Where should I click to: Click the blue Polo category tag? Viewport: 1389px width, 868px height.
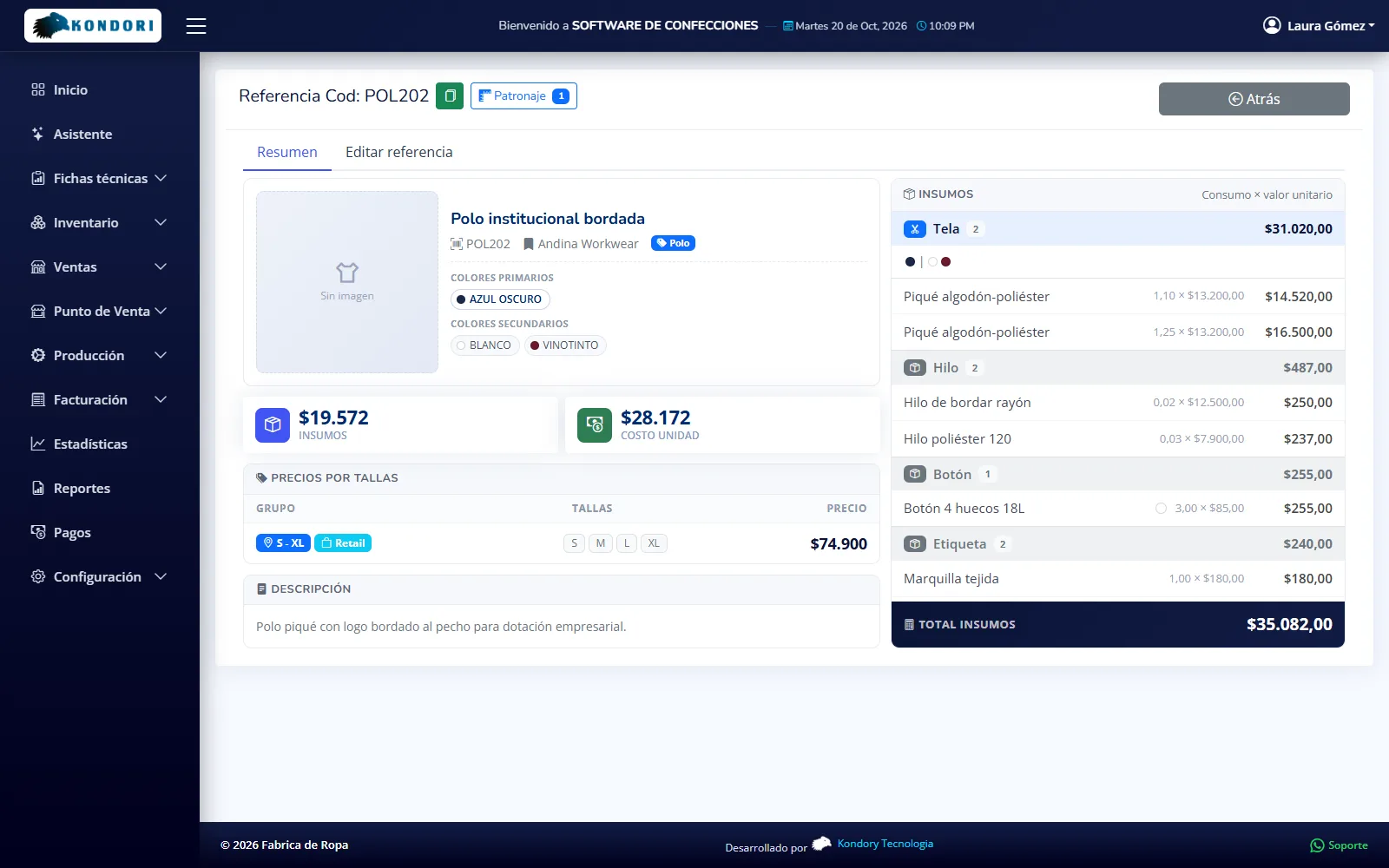pyautogui.click(x=673, y=243)
